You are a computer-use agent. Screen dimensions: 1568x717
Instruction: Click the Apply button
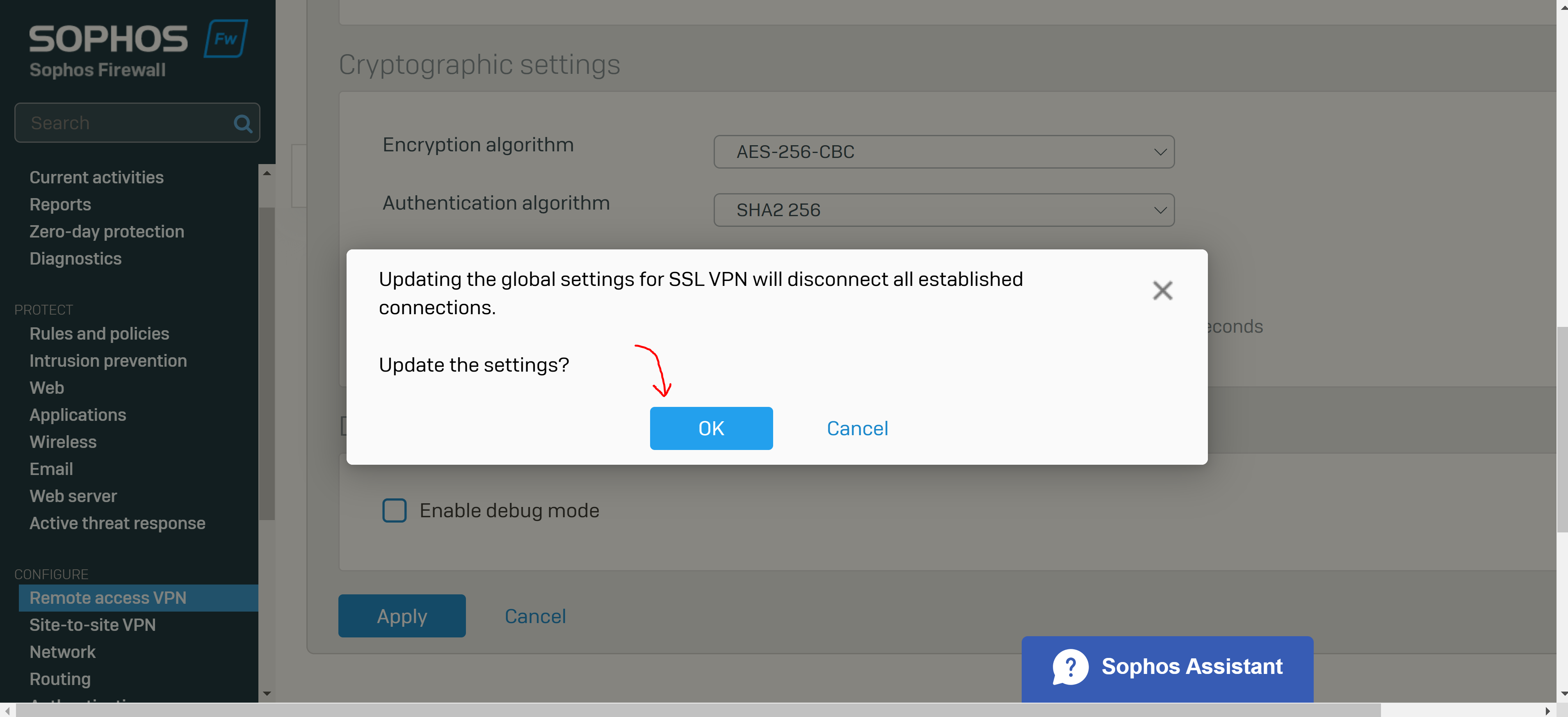[402, 616]
